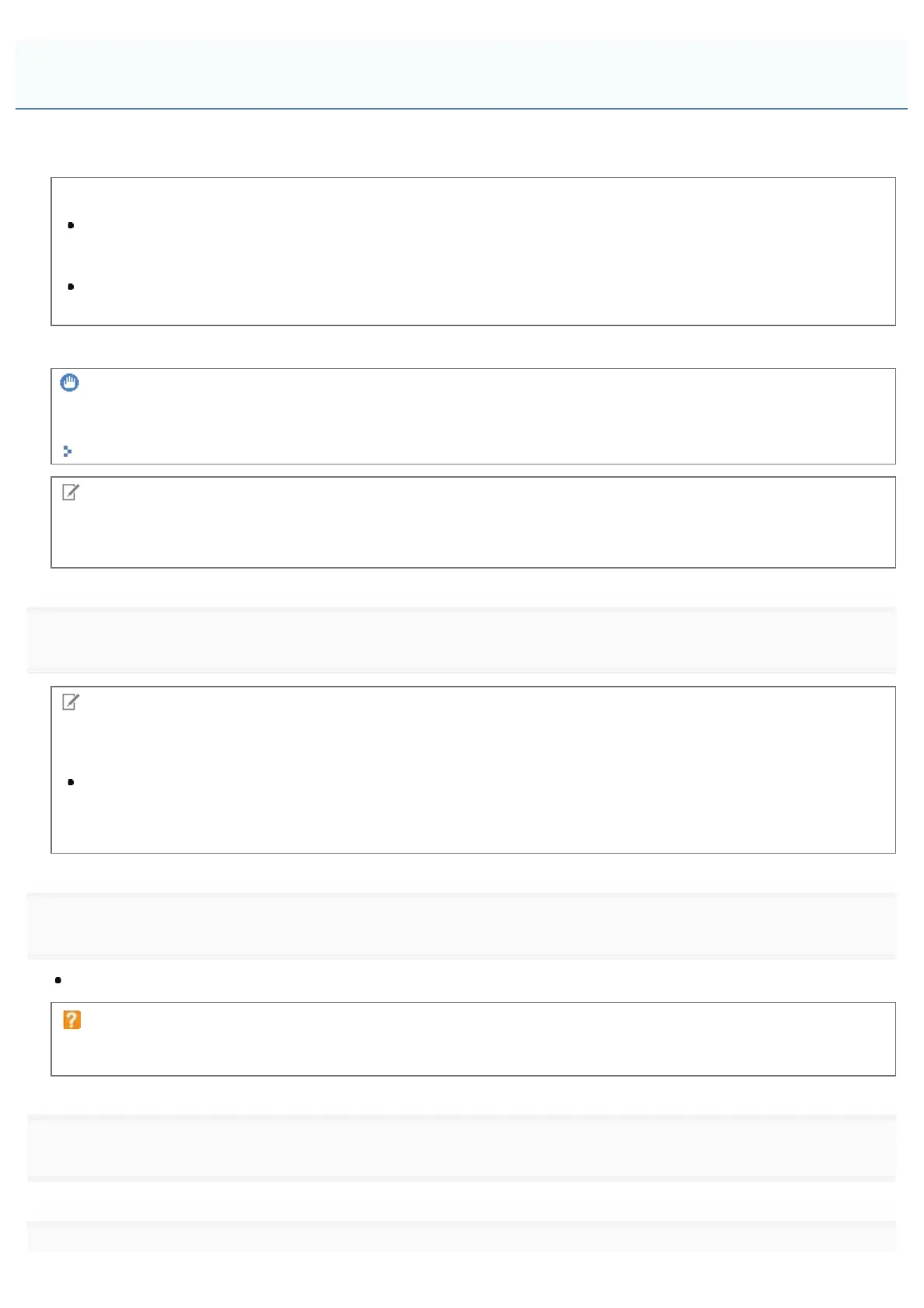Viewport: 924px width, 1308px height.
Task: Click inside the question mark box
Action: click(x=474, y=1039)
